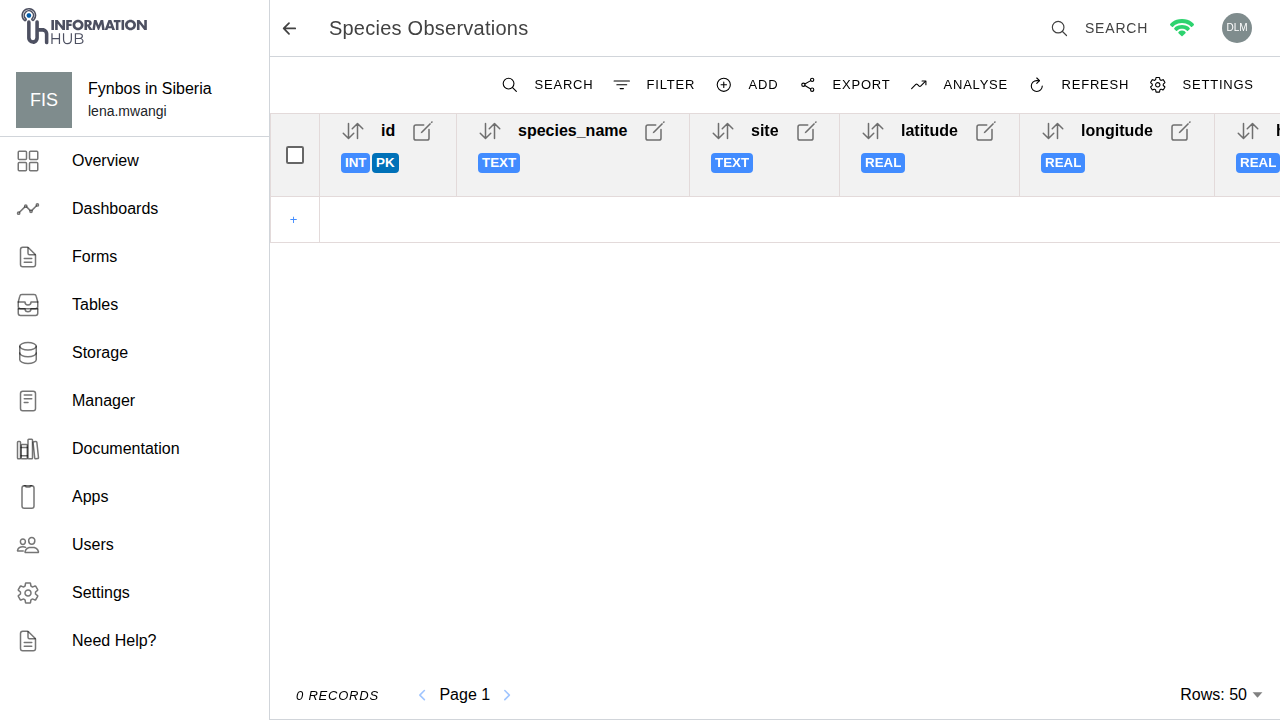Sort by species_name column arrows

pyautogui.click(x=490, y=131)
